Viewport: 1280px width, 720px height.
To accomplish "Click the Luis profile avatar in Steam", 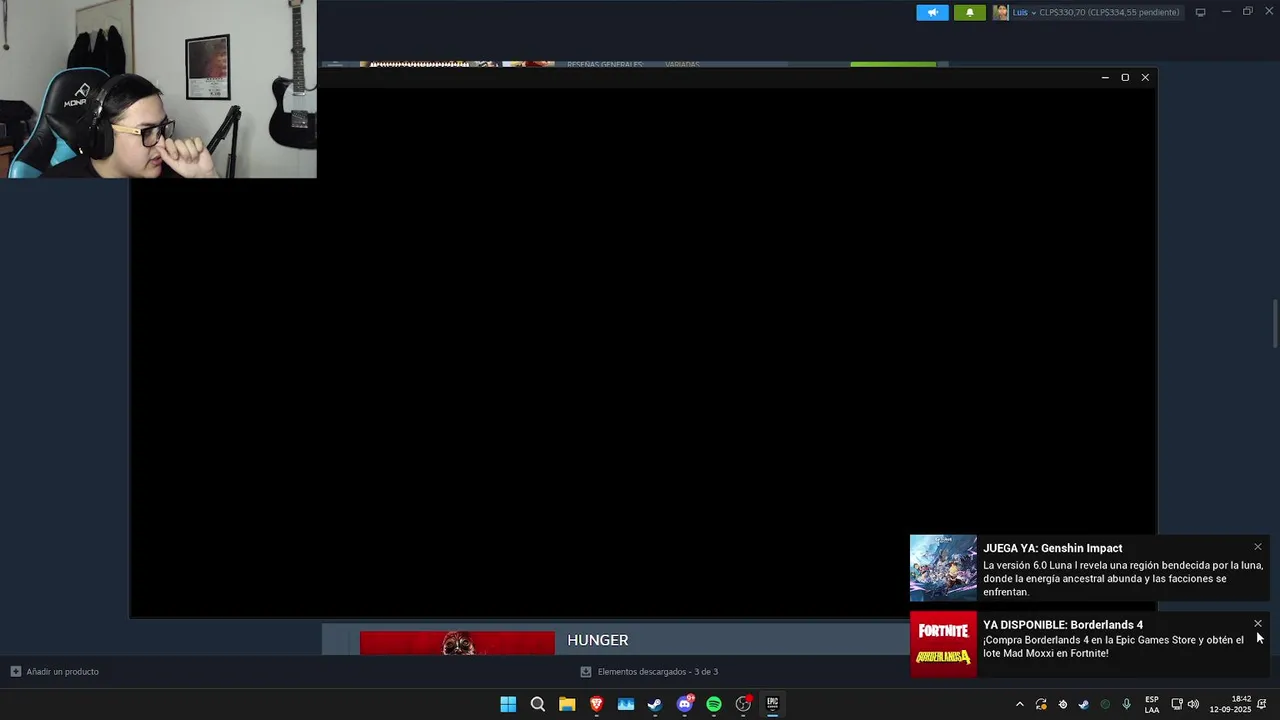I will (1000, 12).
